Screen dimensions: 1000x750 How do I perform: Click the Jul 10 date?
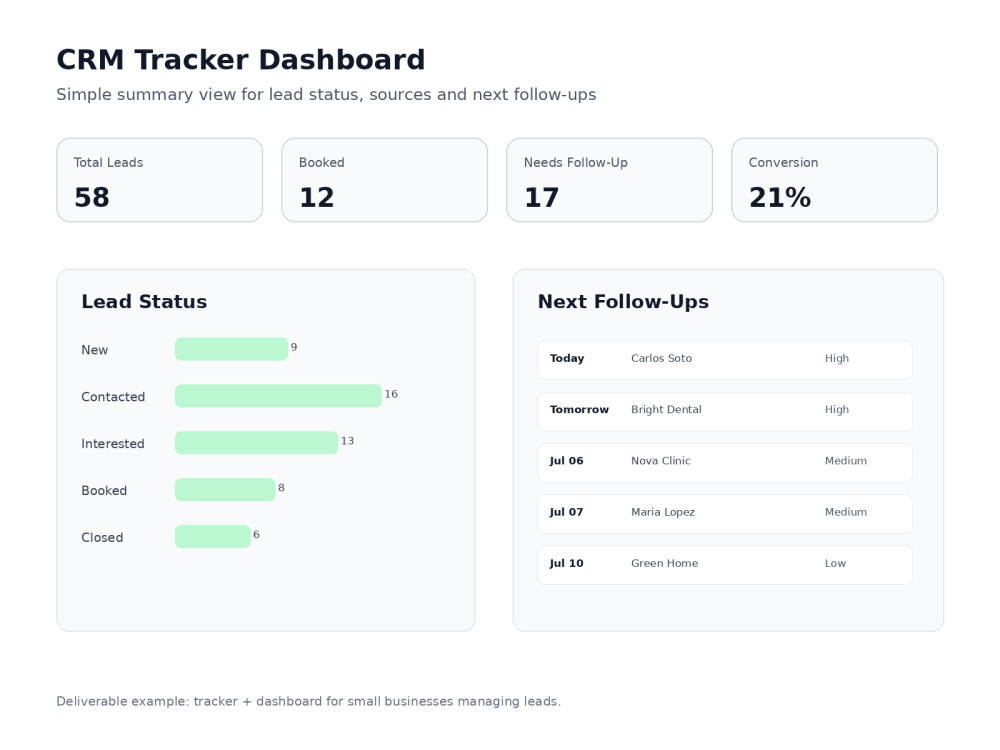pyautogui.click(x=566, y=563)
